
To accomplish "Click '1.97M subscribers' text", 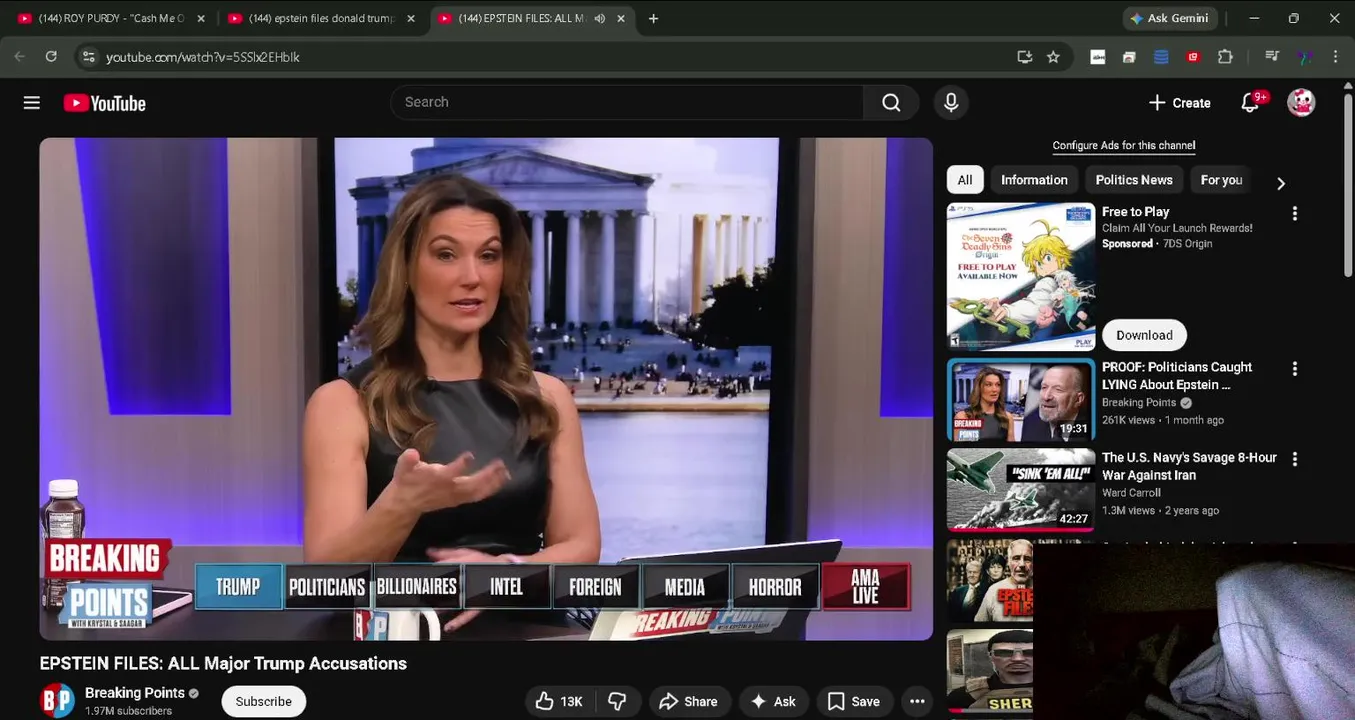I will click(x=128, y=711).
